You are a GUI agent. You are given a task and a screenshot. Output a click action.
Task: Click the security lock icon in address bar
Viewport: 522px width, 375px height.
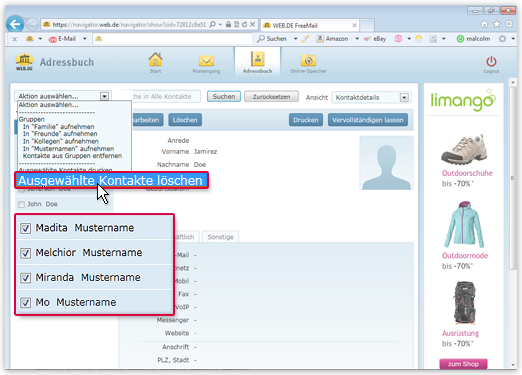click(228, 24)
